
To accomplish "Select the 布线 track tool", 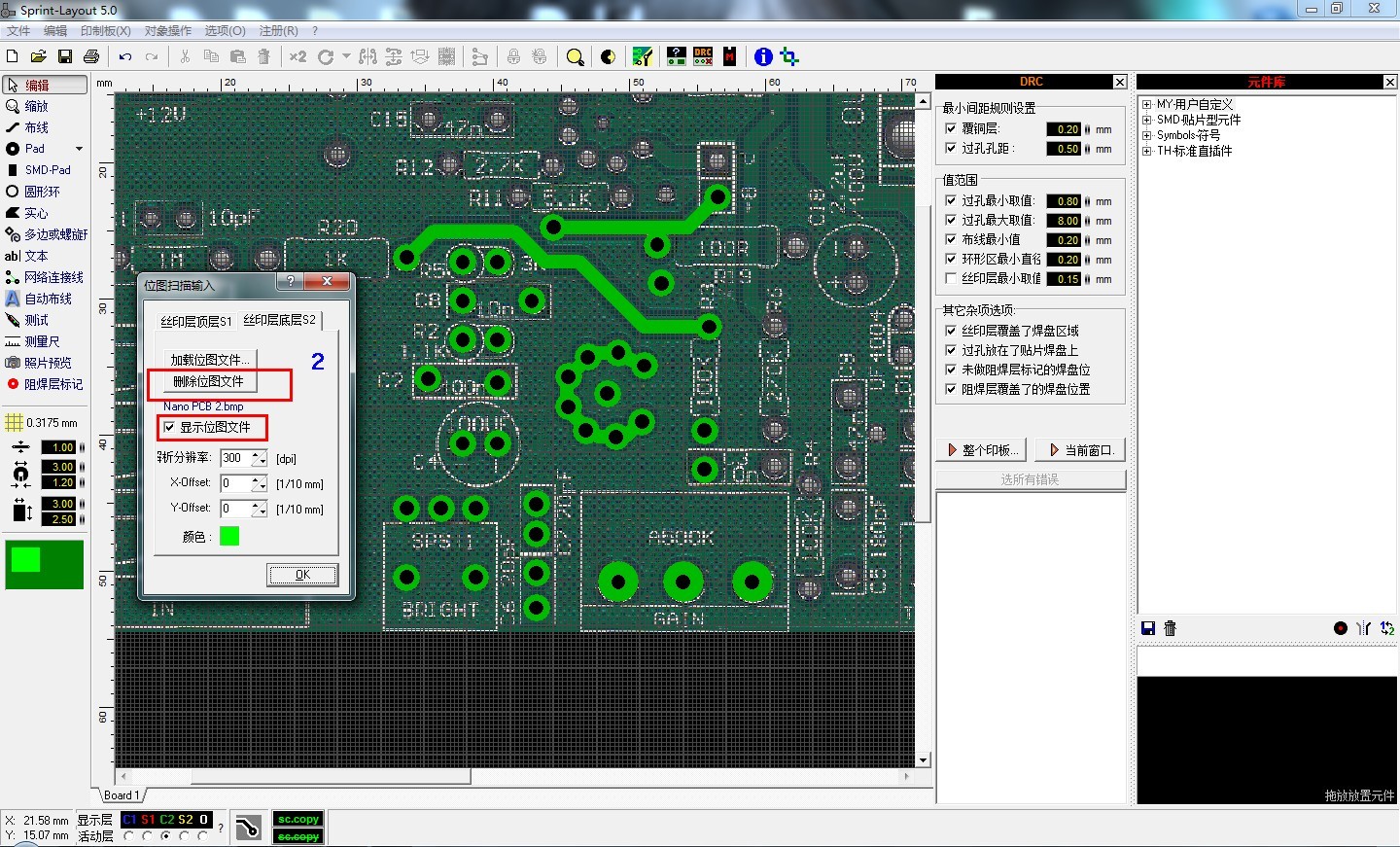I will (x=36, y=127).
